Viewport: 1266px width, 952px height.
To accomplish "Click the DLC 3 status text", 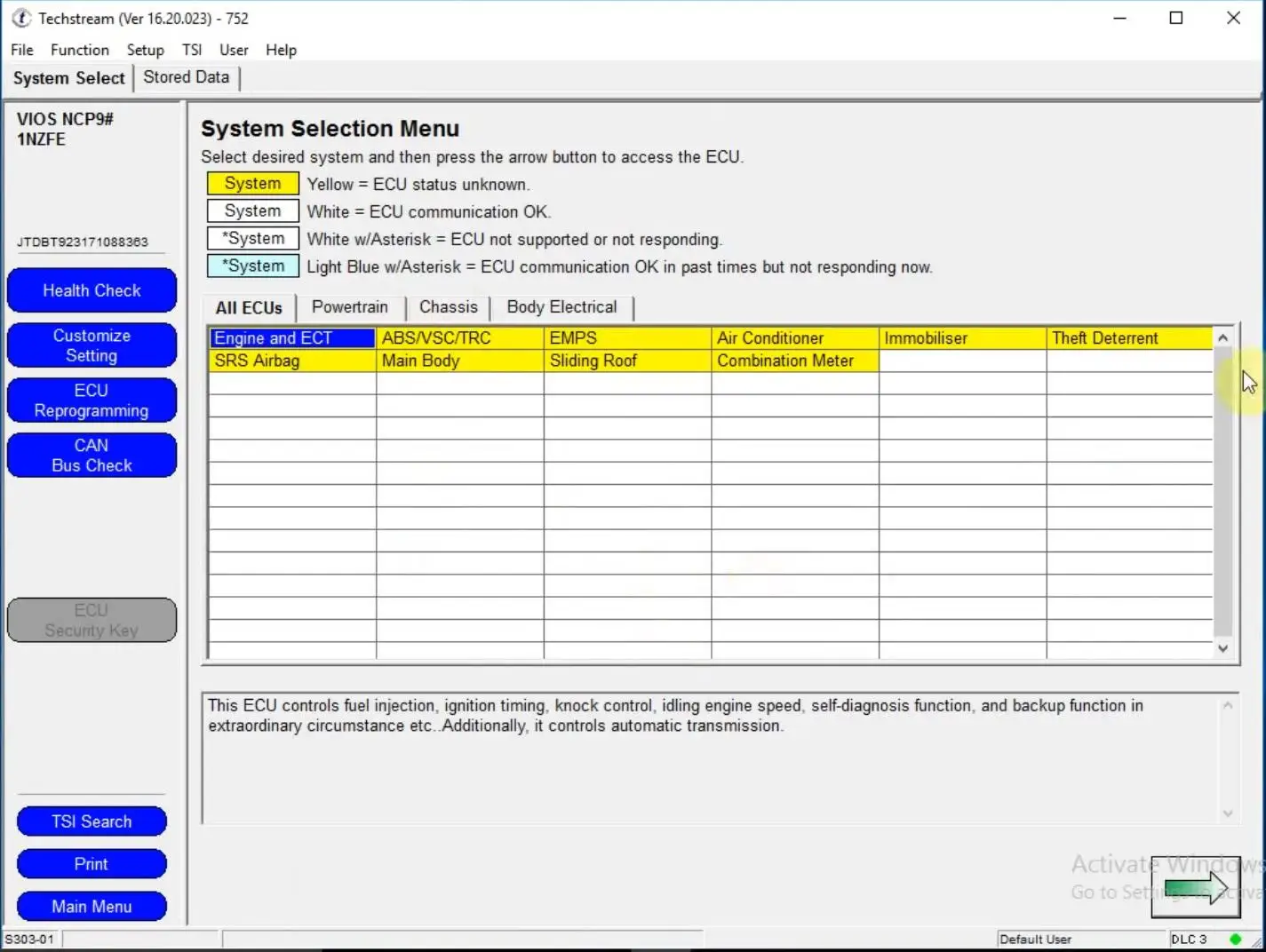I will click(1189, 939).
